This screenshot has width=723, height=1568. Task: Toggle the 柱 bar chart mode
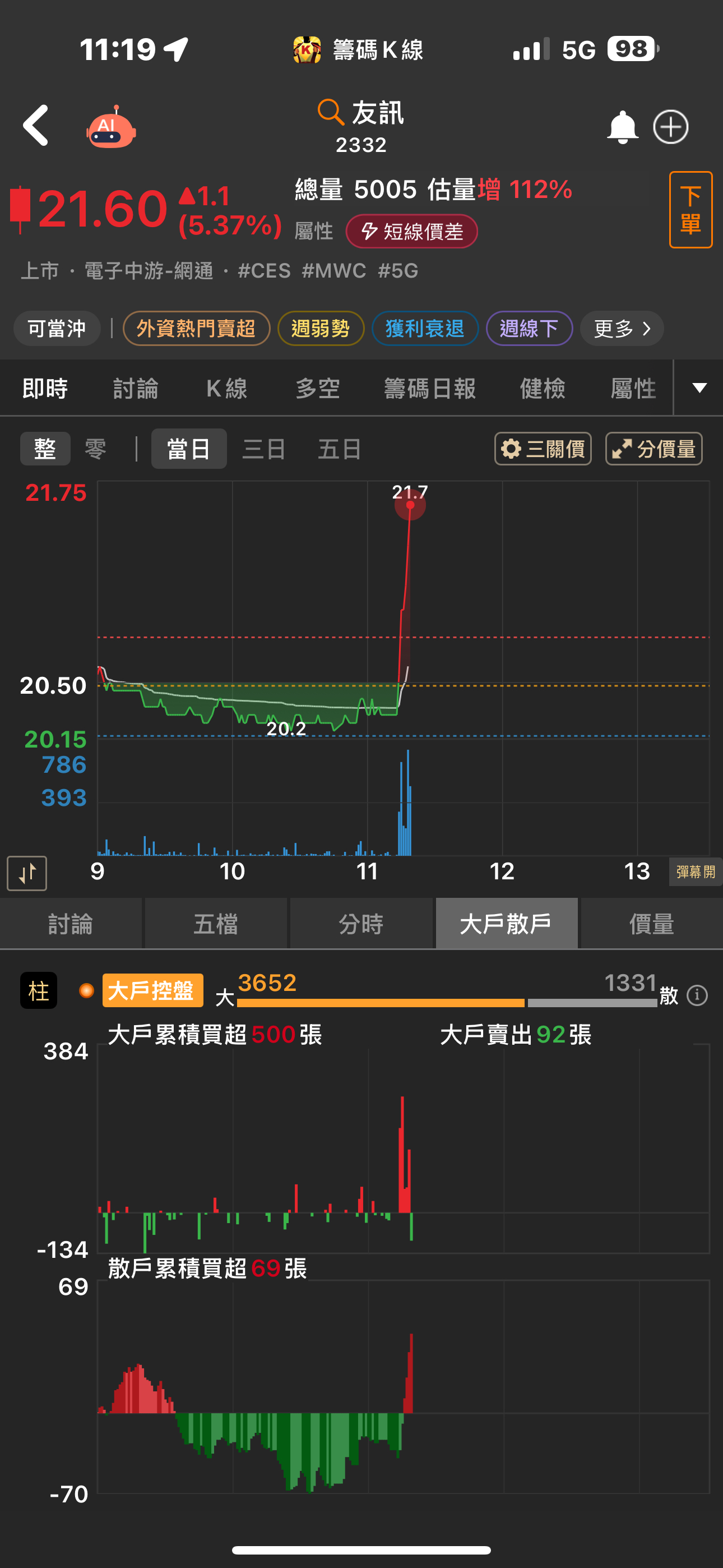pos(39,991)
